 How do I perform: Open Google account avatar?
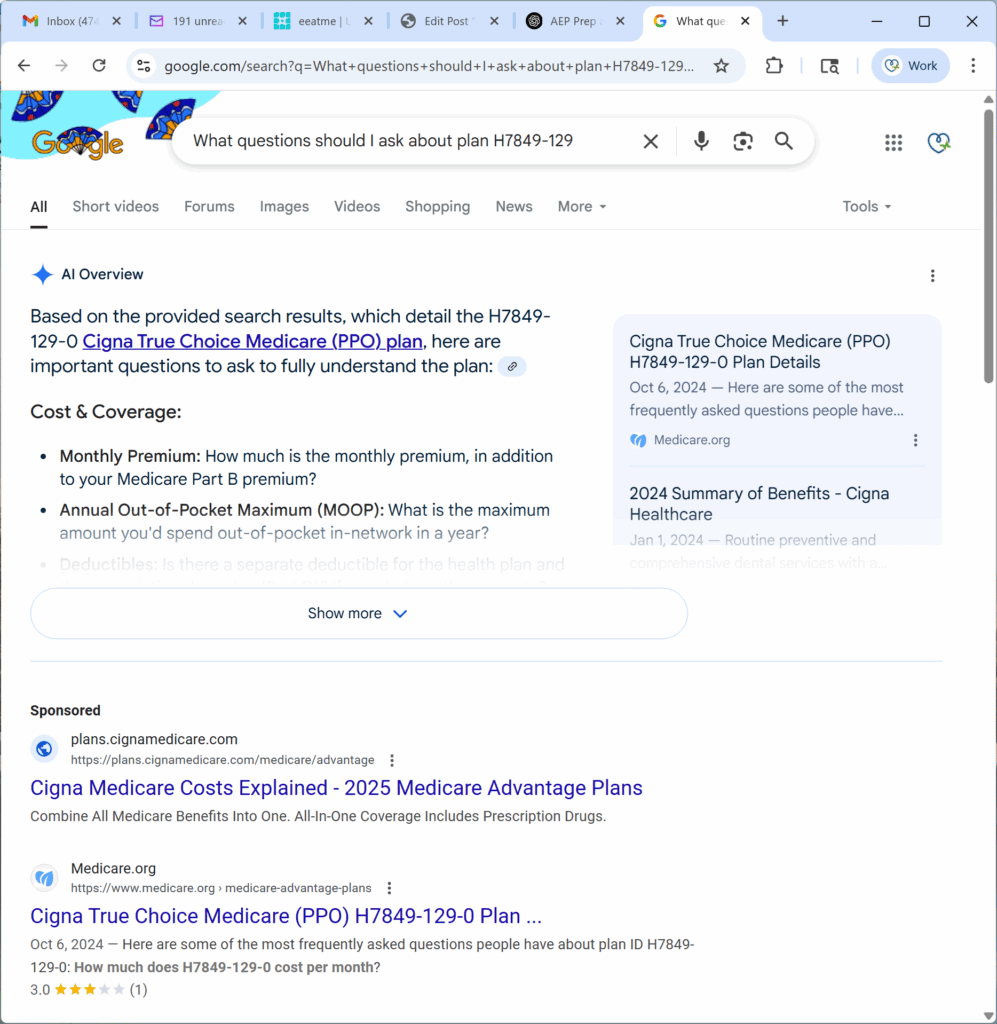(939, 142)
